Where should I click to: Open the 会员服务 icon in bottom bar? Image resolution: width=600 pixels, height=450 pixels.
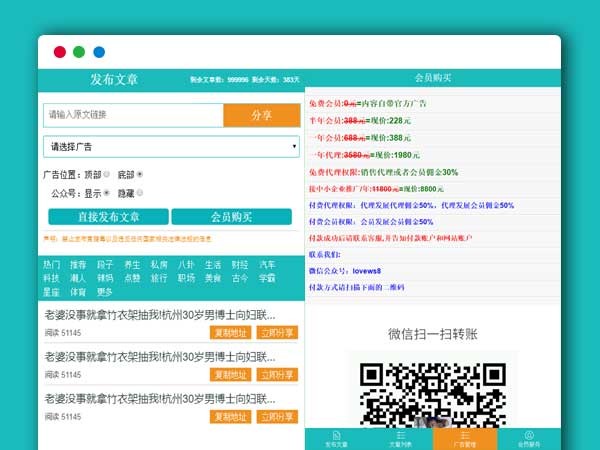coord(529,438)
